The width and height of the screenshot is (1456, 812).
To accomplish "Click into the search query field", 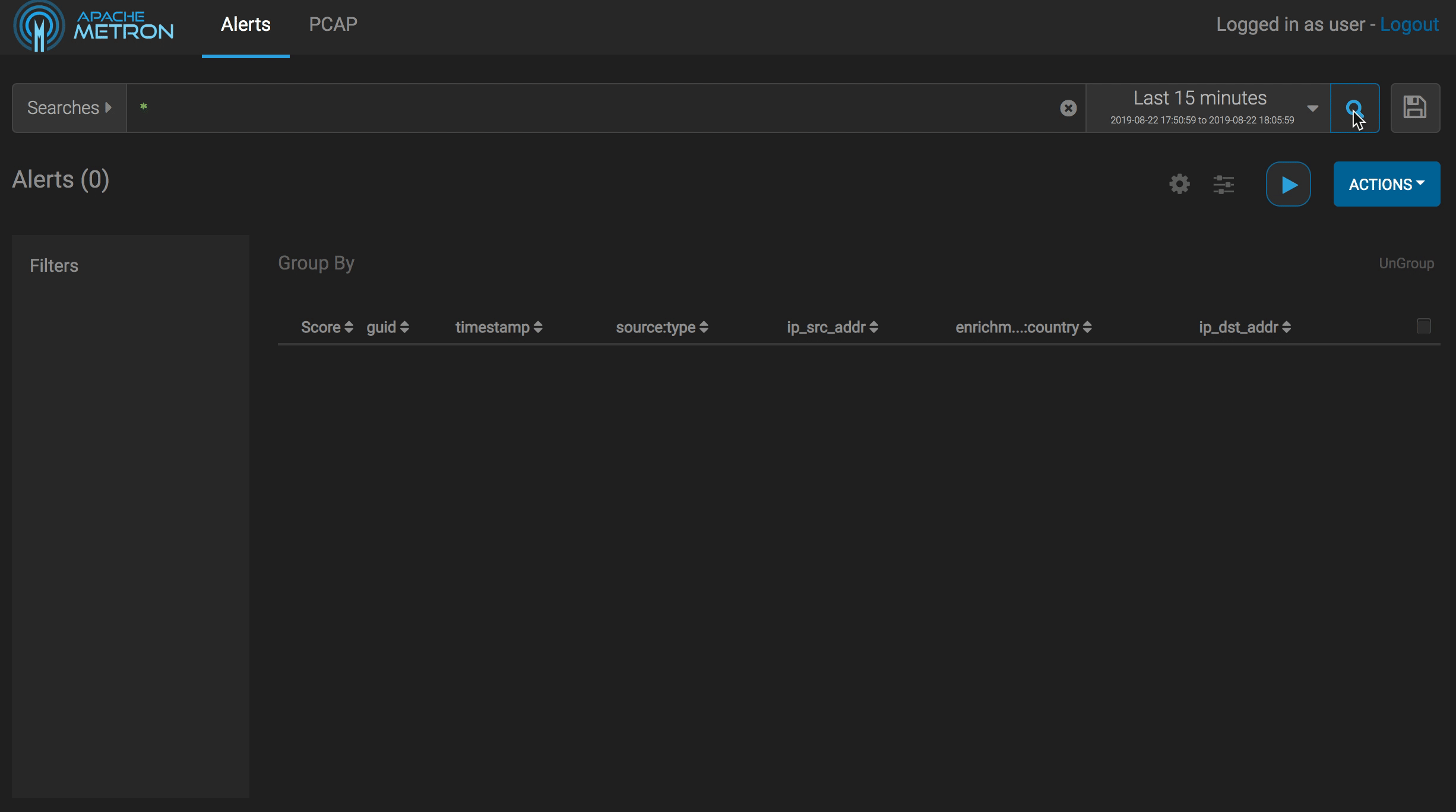I will coord(594,108).
